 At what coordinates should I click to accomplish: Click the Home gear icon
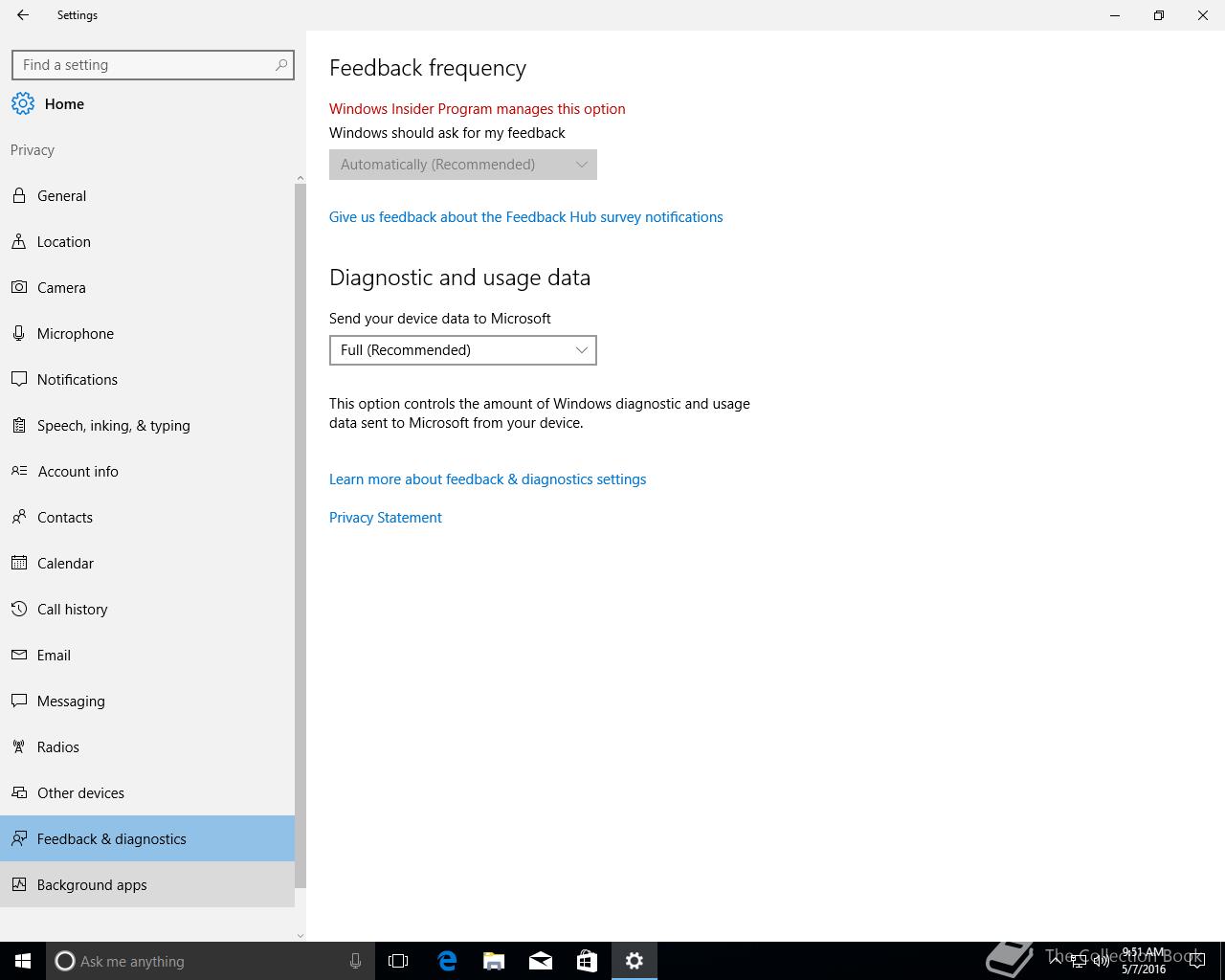coord(23,104)
